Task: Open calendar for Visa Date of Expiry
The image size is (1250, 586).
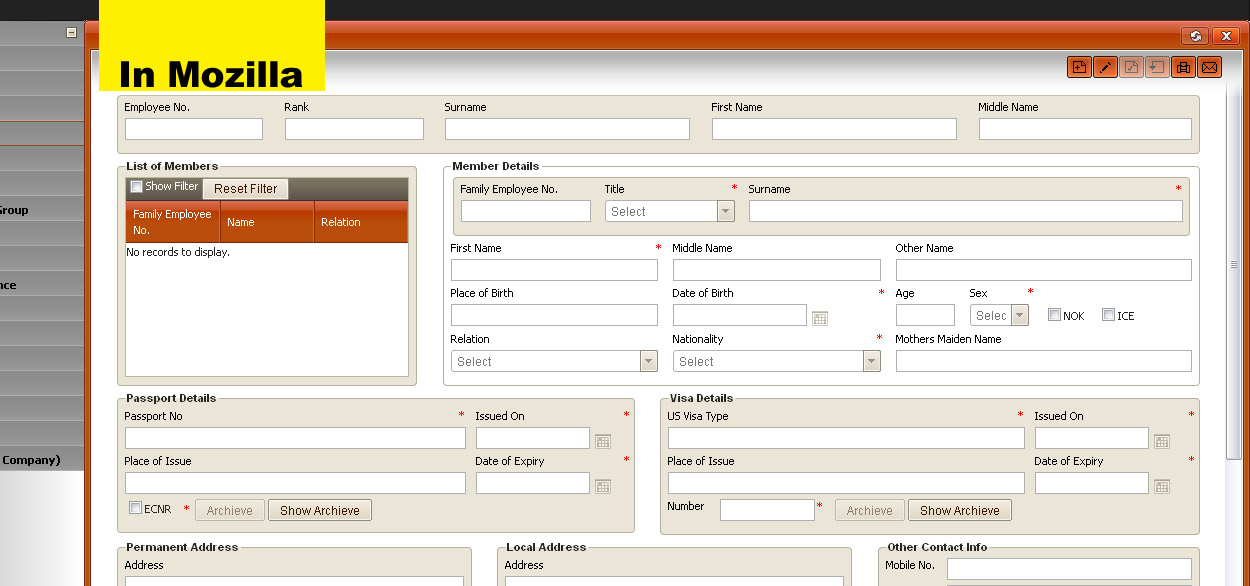Action: [x=1161, y=486]
